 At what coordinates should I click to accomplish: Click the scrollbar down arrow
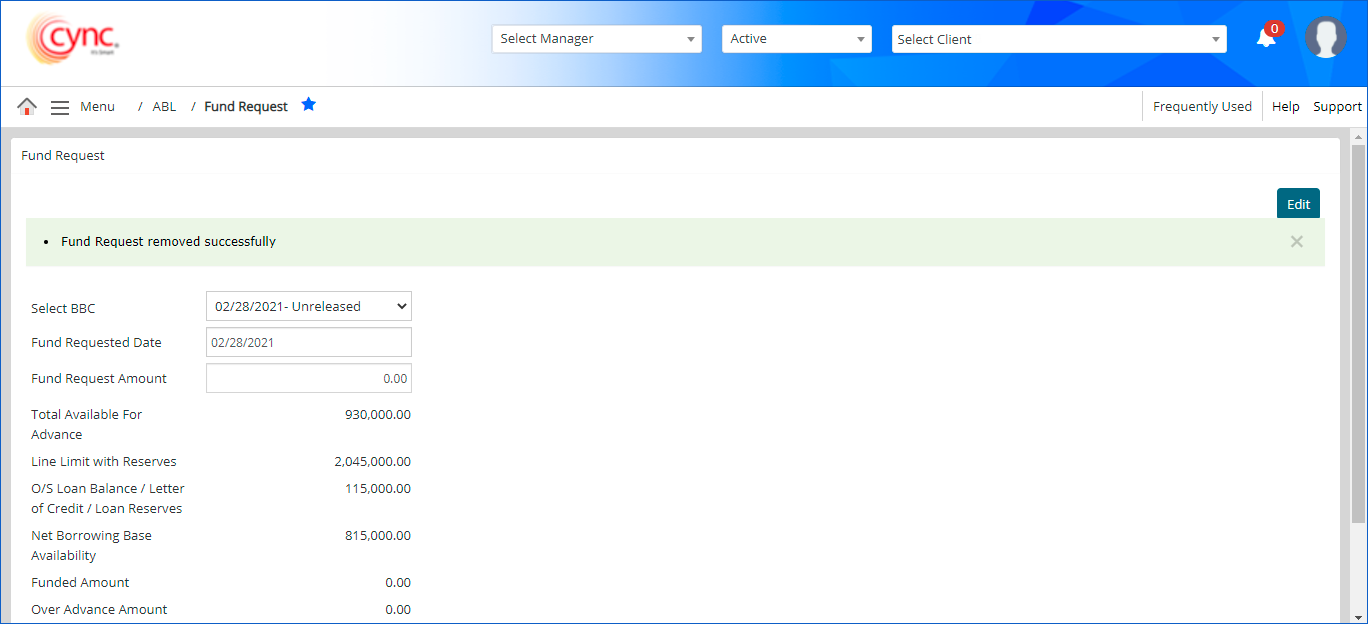[1358, 615]
